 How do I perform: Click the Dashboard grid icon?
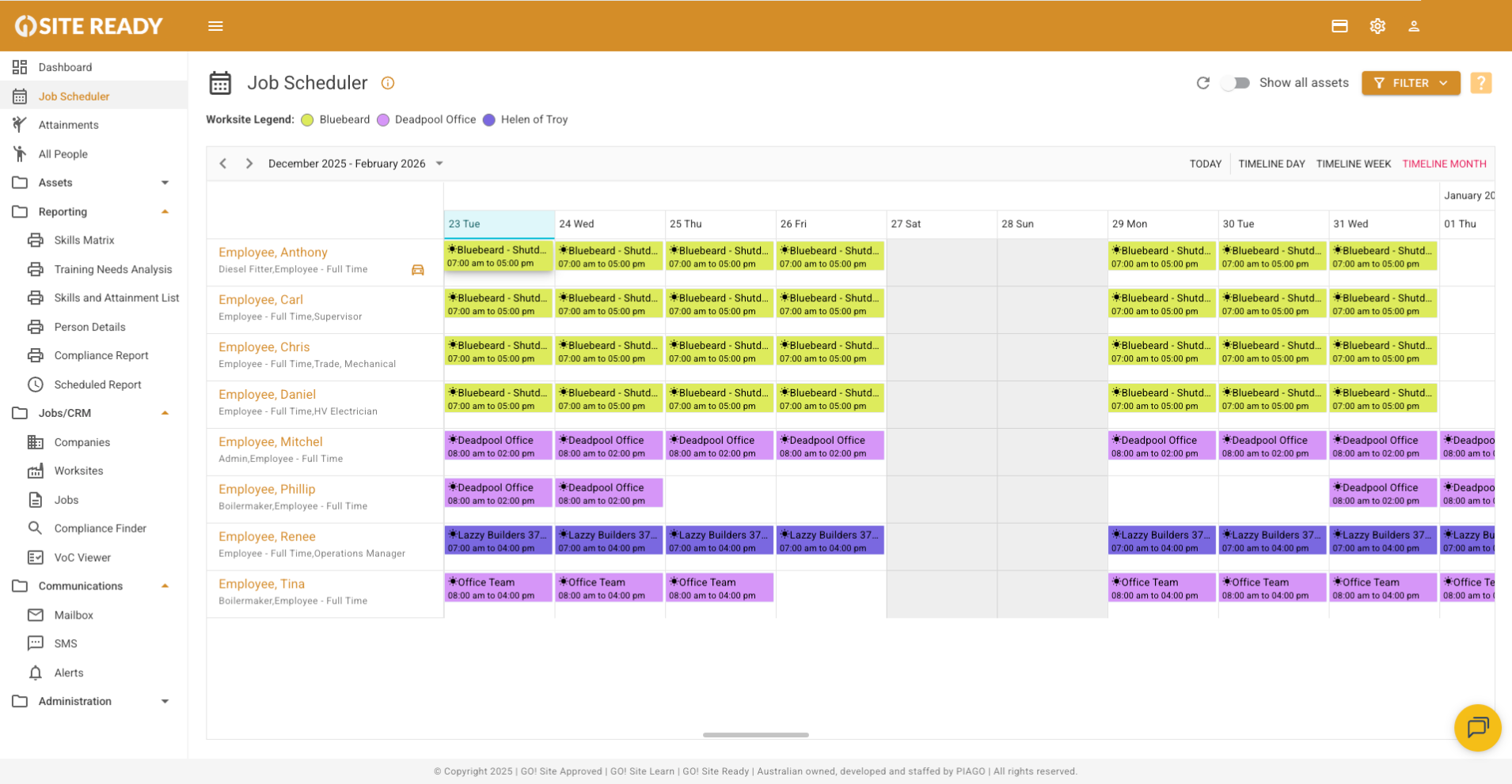pos(20,67)
